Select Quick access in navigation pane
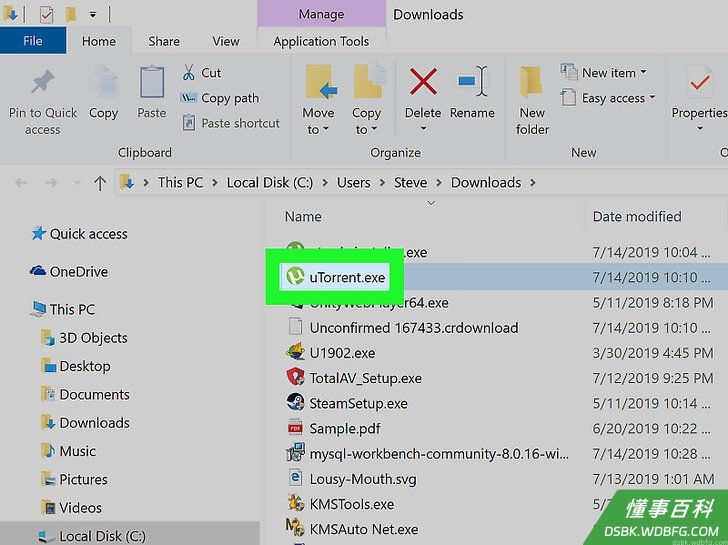The width and height of the screenshot is (728, 545). click(x=79, y=234)
